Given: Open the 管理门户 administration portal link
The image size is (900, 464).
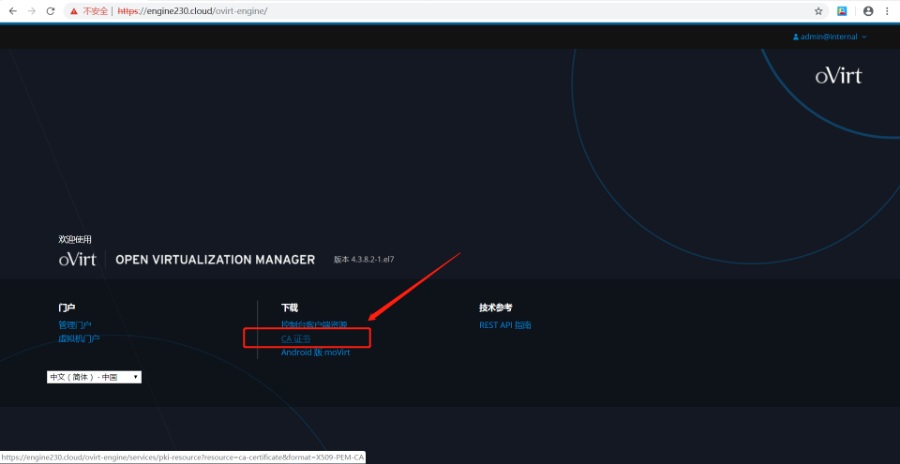Looking at the screenshot, I should pyautogui.click(x=75, y=325).
